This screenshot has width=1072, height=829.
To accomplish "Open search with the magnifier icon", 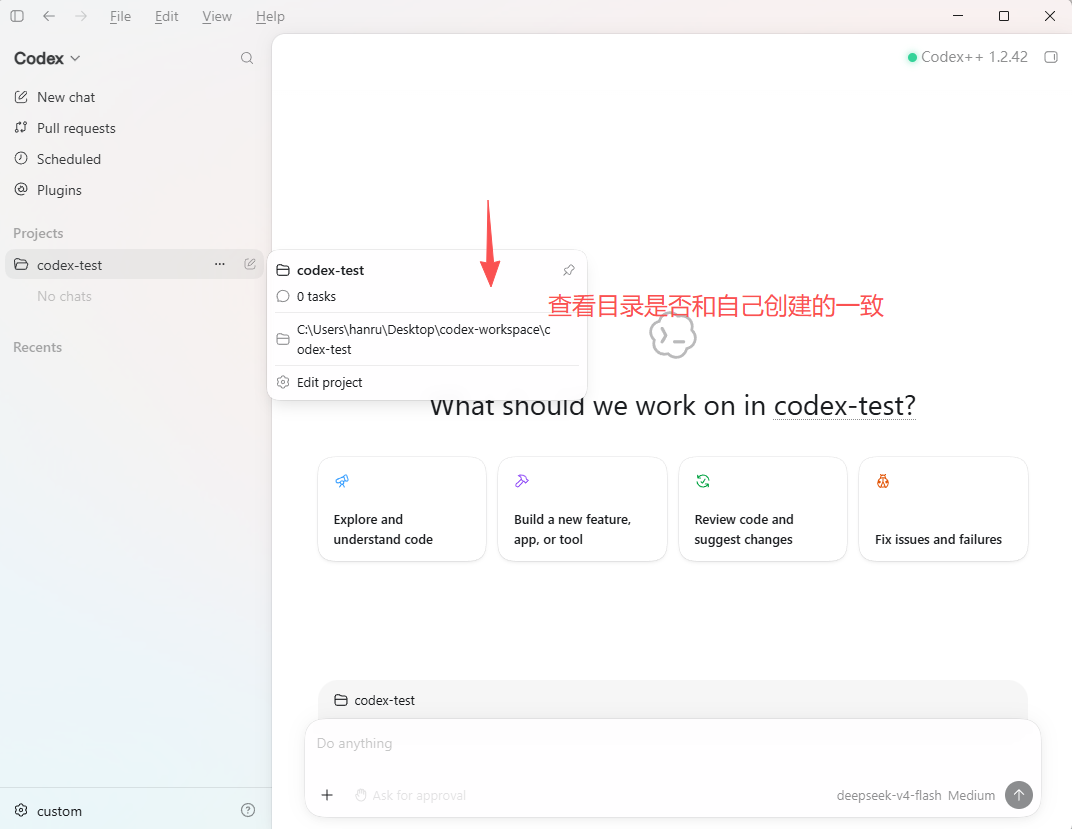I will pos(247,58).
